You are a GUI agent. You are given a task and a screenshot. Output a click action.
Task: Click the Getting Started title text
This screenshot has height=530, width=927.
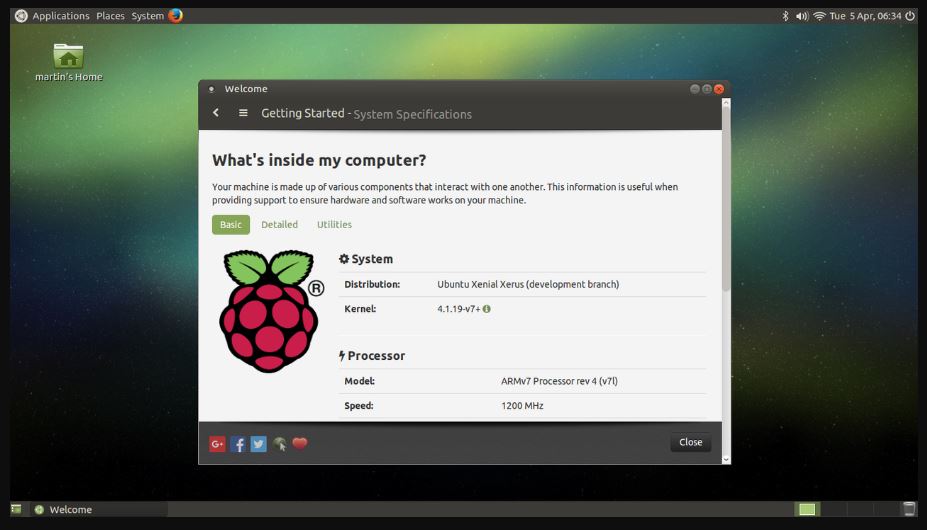pos(303,113)
